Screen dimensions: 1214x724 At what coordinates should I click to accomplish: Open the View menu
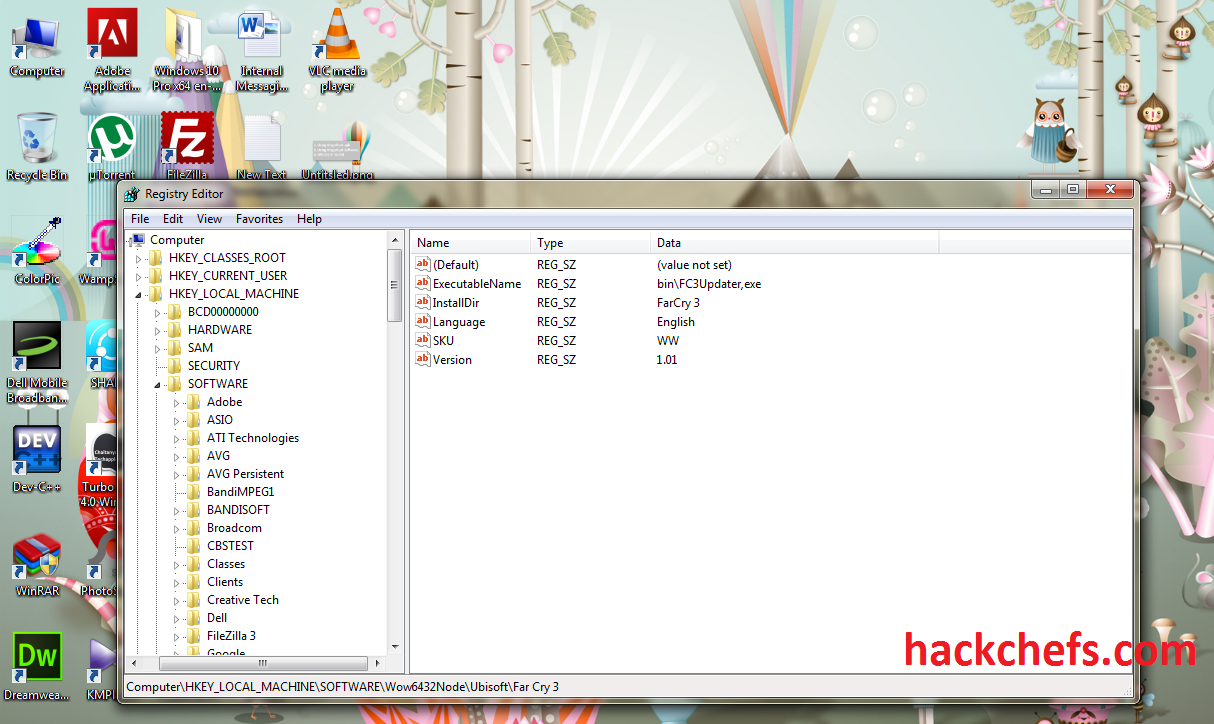pyautogui.click(x=209, y=218)
